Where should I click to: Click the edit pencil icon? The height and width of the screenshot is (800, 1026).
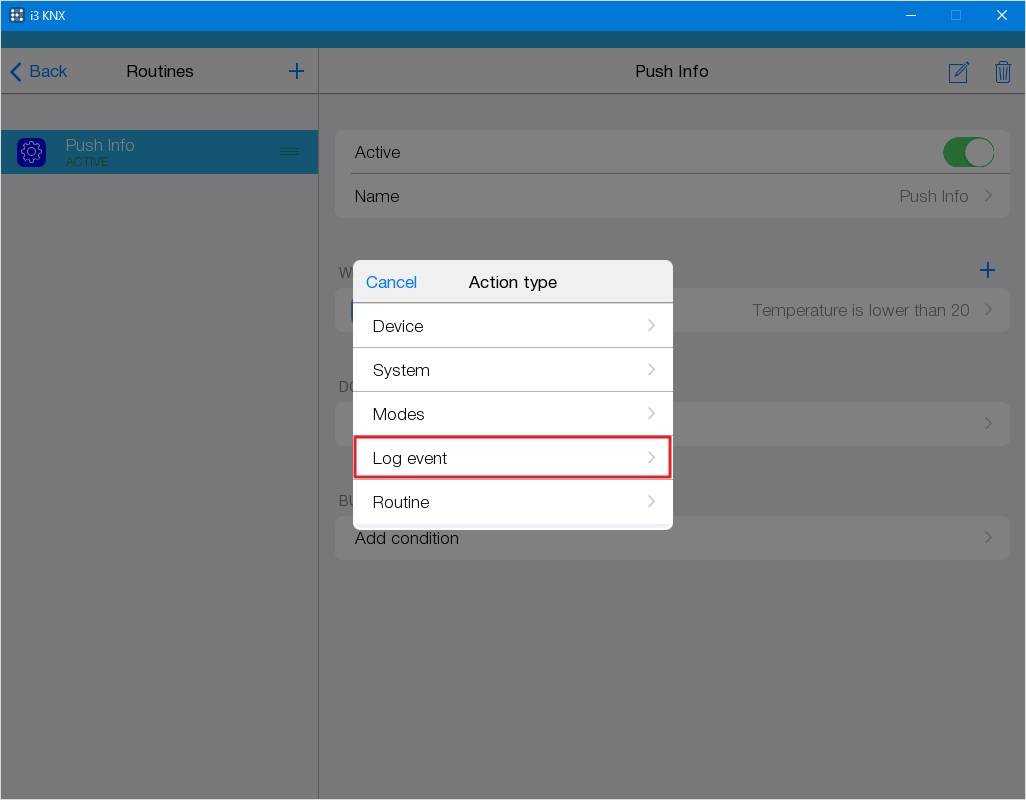(x=958, y=72)
